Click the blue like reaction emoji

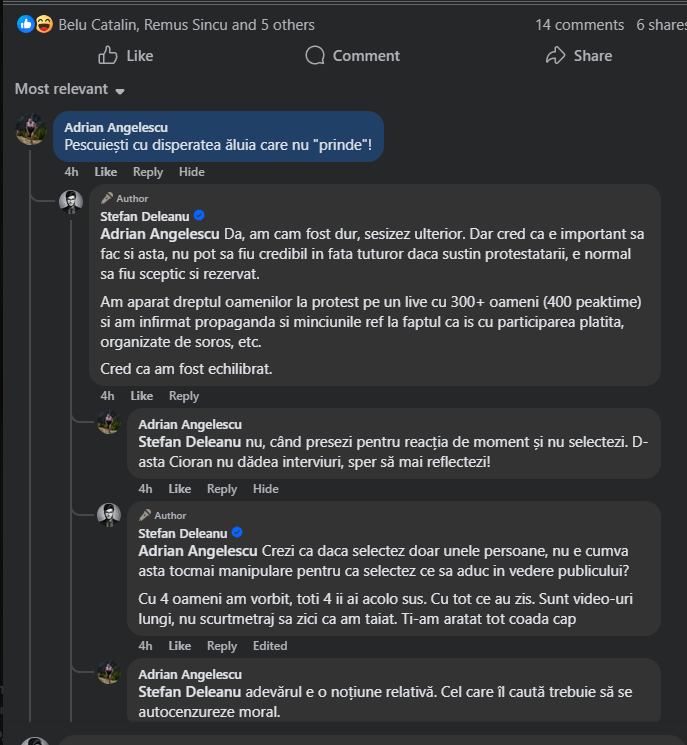[26, 24]
